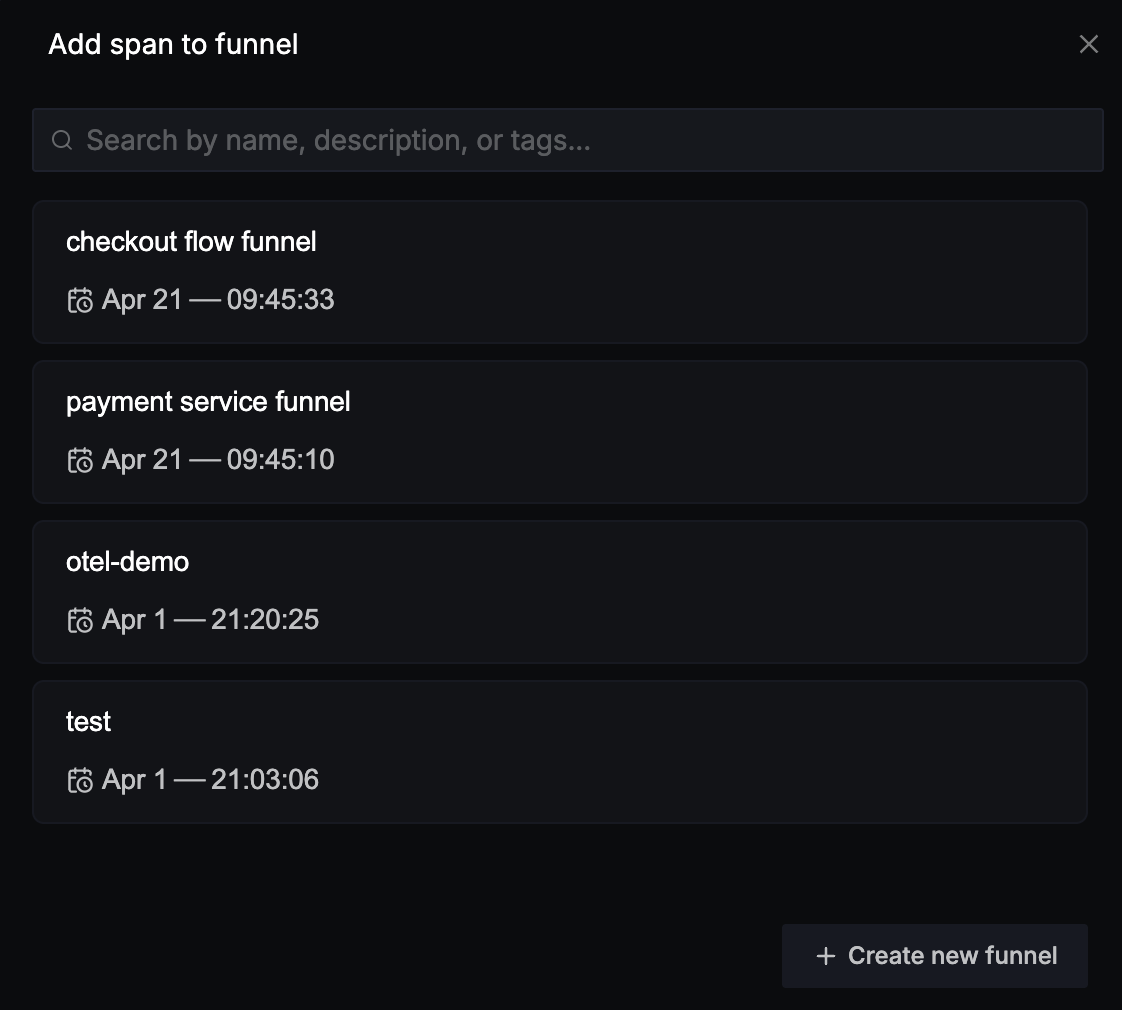Click the 'Add span to funnel' dialog heading
Image resolution: width=1122 pixels, height=1010 pixels.
pyautogui.click(x=173, y=44)
